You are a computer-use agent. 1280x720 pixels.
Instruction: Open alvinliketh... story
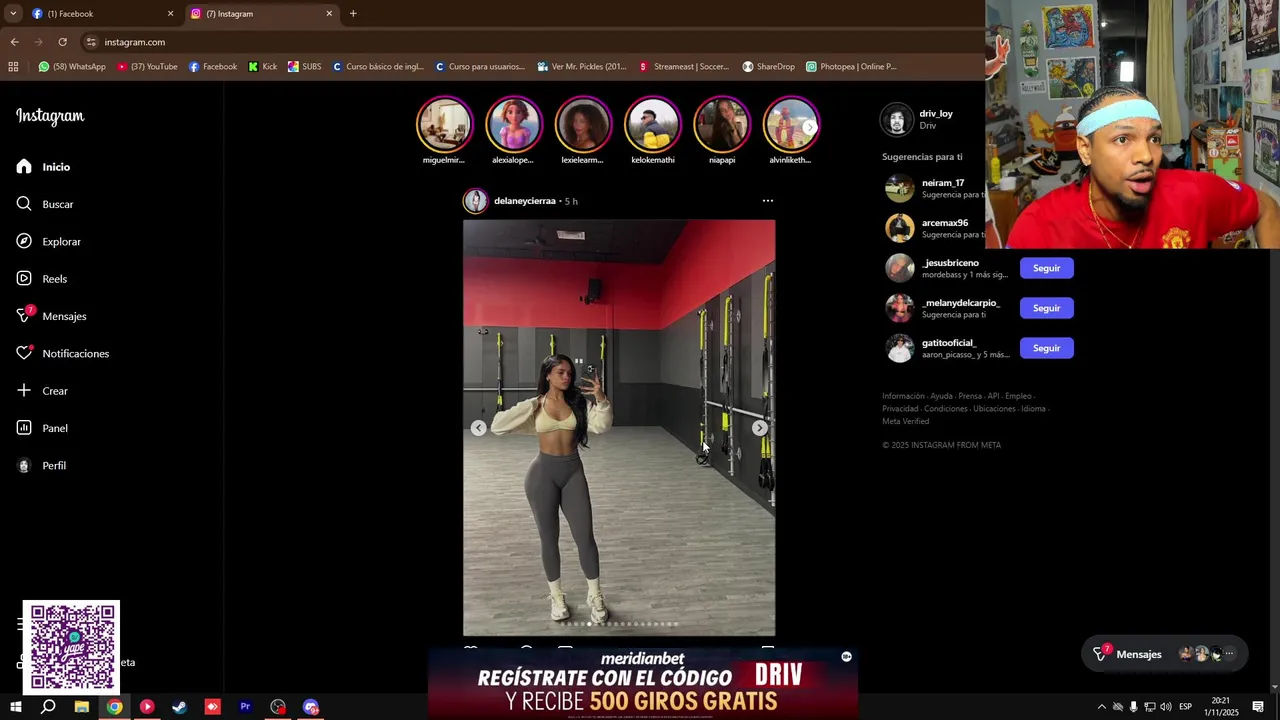pyautogui.click(x=790, y=131)
